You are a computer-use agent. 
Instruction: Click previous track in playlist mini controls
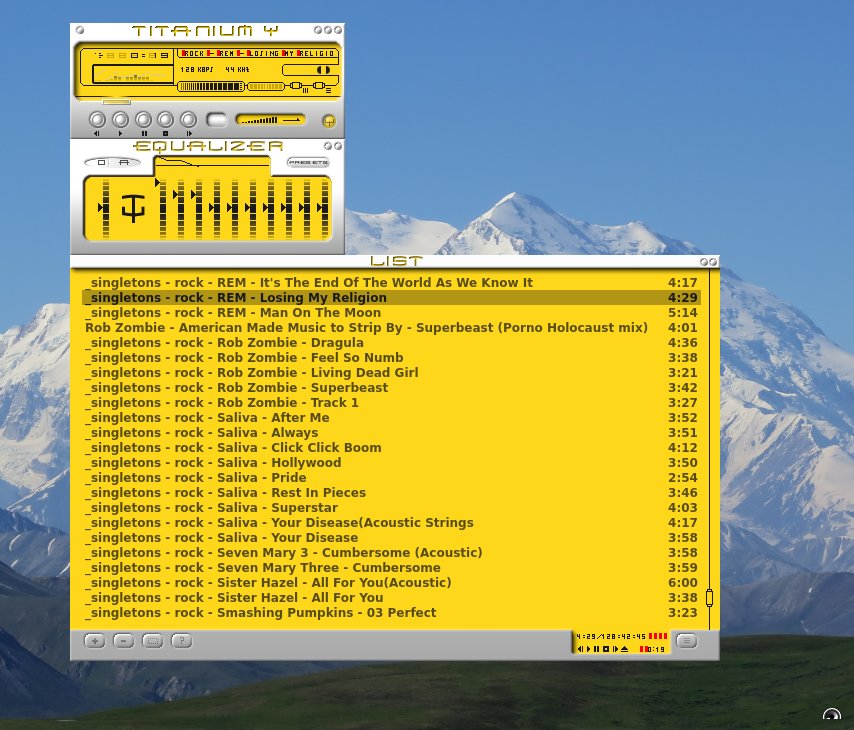[580, 649]
